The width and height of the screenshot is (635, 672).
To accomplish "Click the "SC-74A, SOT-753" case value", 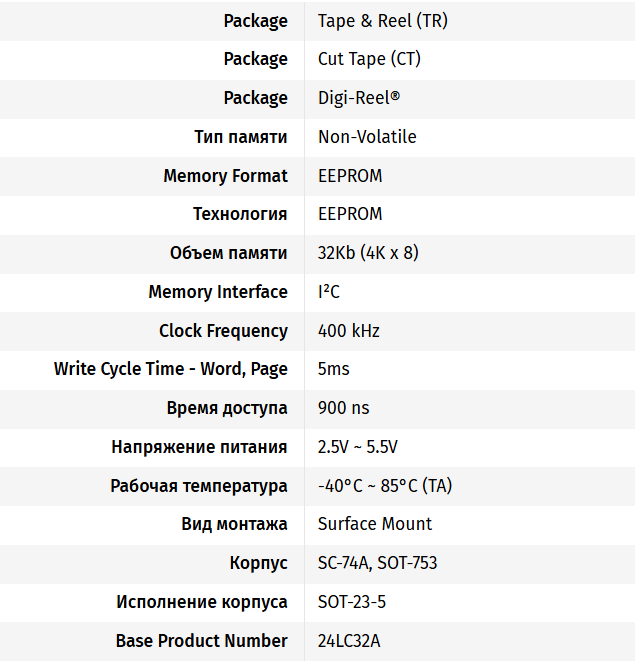I will [378, 563].
